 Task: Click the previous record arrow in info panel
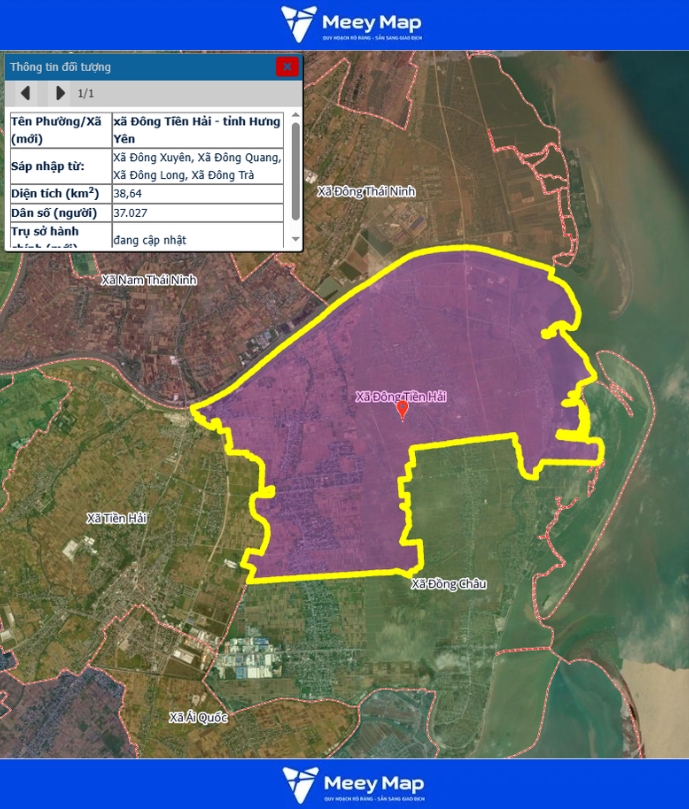(26, 93)
